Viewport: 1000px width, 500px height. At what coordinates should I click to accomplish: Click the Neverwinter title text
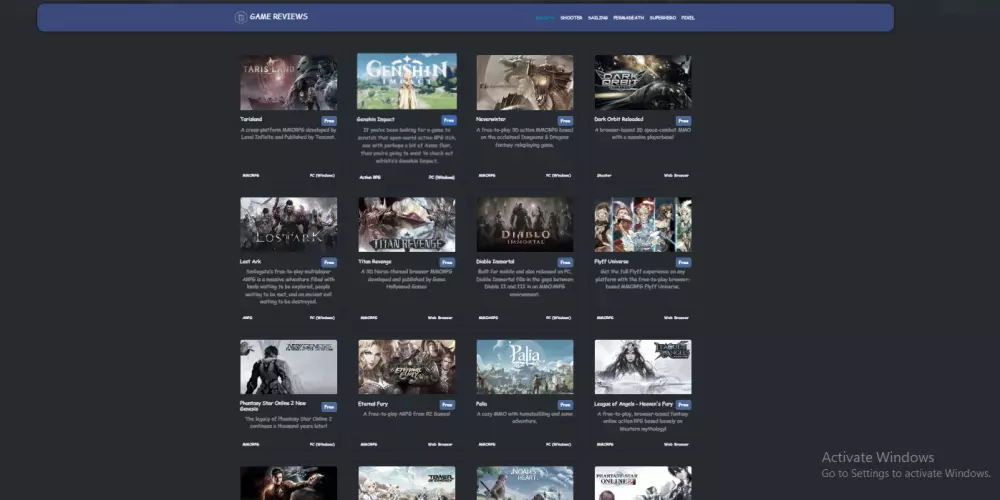(491, 119)
